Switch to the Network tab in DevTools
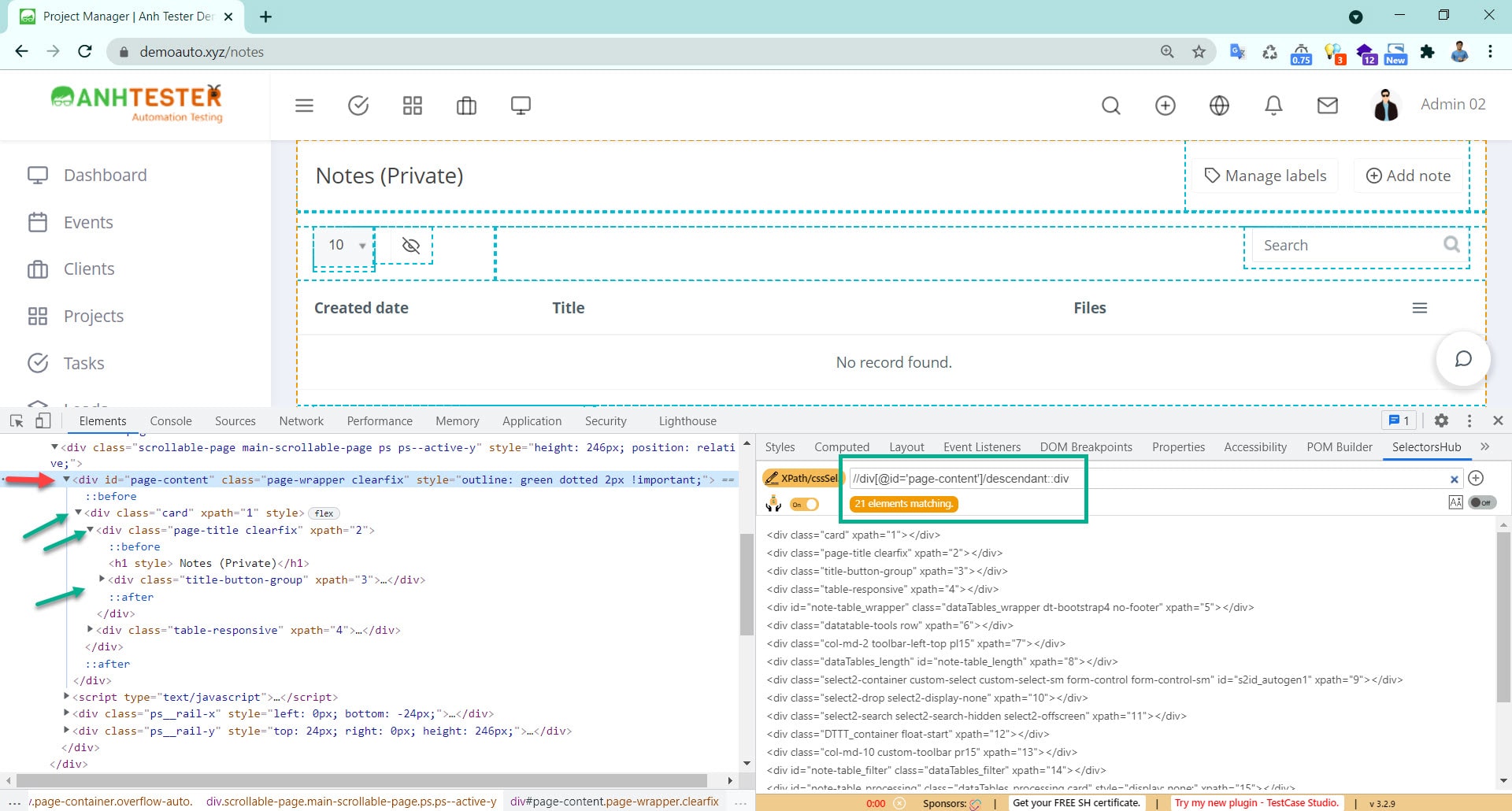Viewport: 1512px width, 811px height. [x=302, y=421]
